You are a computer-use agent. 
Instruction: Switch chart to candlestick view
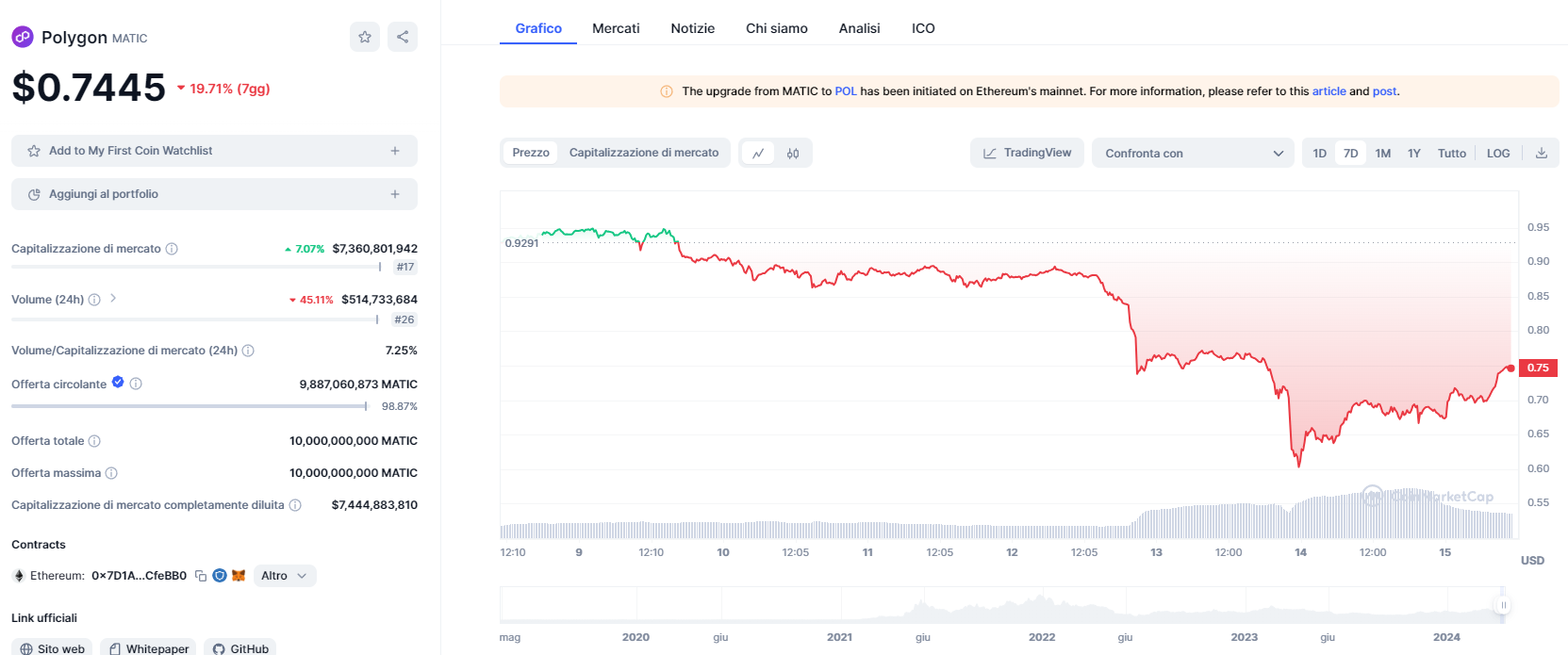(793, 154)
